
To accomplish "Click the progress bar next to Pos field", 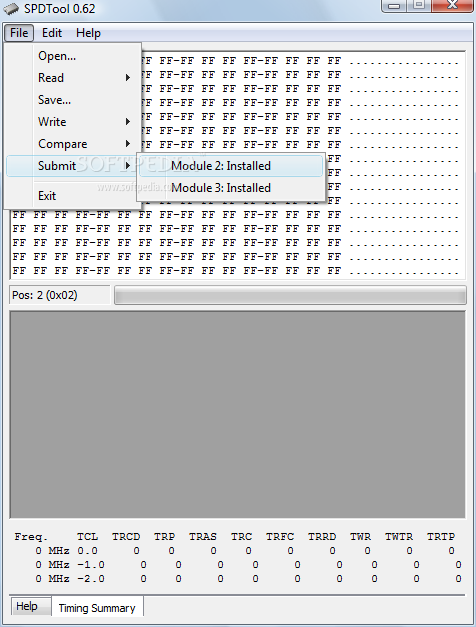I will (290, 295).
